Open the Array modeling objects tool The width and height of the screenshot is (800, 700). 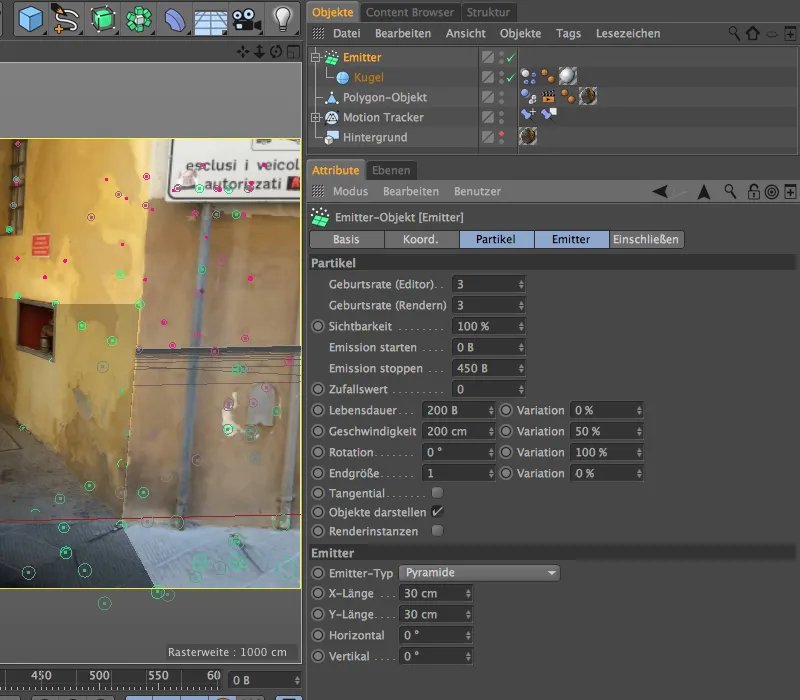point(139,19)
